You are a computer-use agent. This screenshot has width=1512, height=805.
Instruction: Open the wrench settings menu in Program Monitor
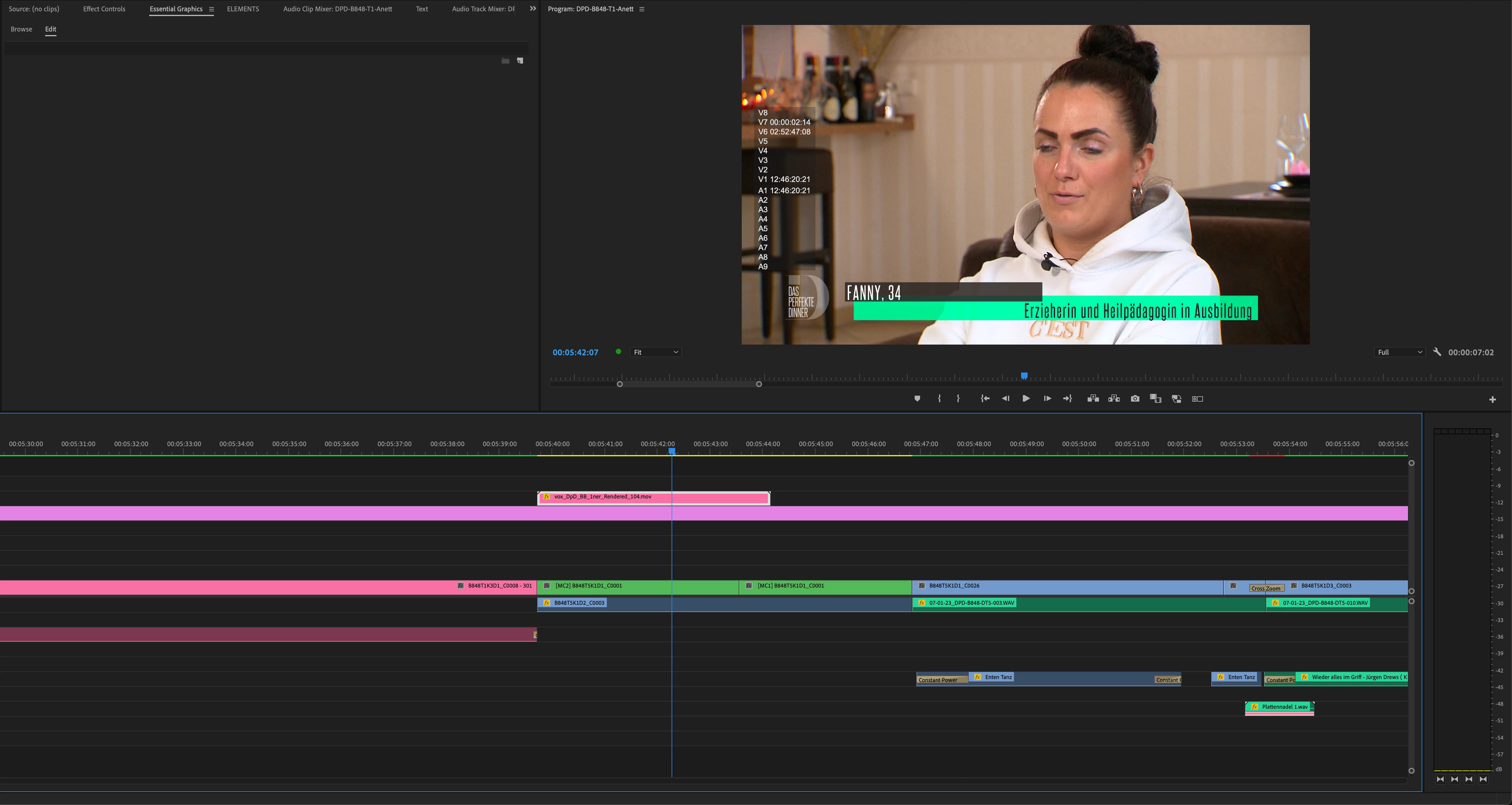coord(1437,352)
